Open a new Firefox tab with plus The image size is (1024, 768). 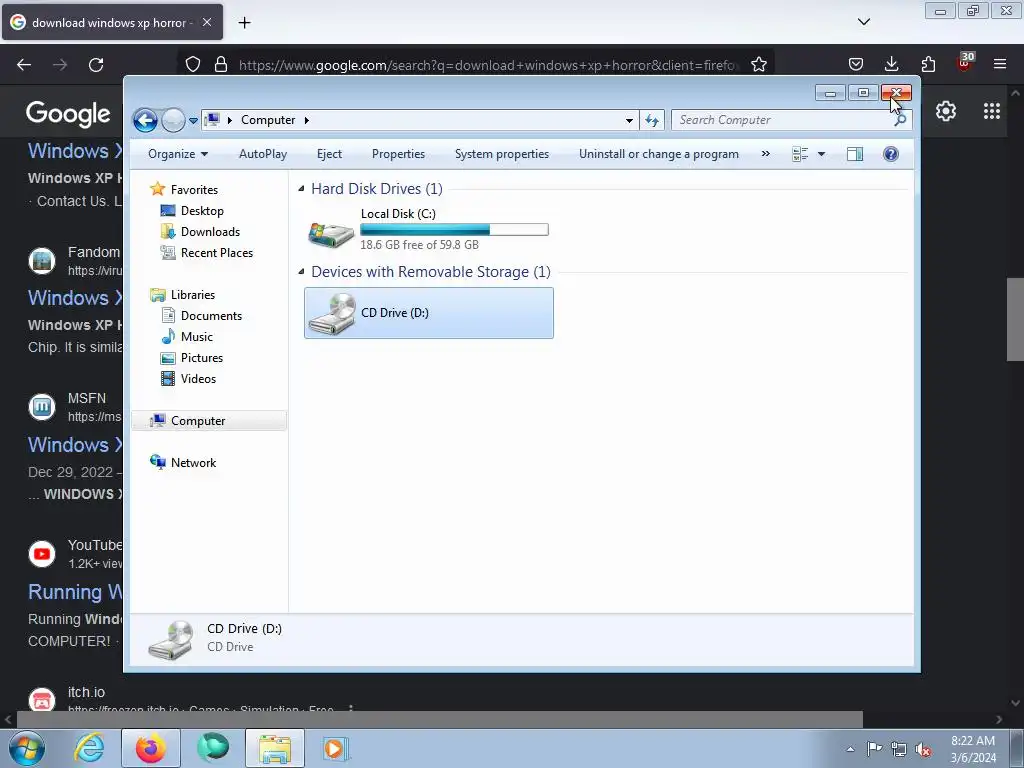244,23
